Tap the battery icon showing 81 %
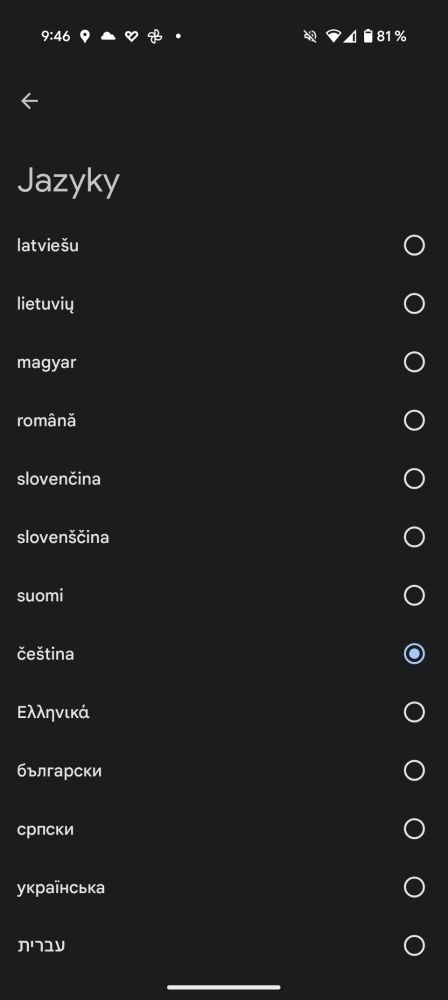This screenshot has width=448, height=1000. [368, 36]
